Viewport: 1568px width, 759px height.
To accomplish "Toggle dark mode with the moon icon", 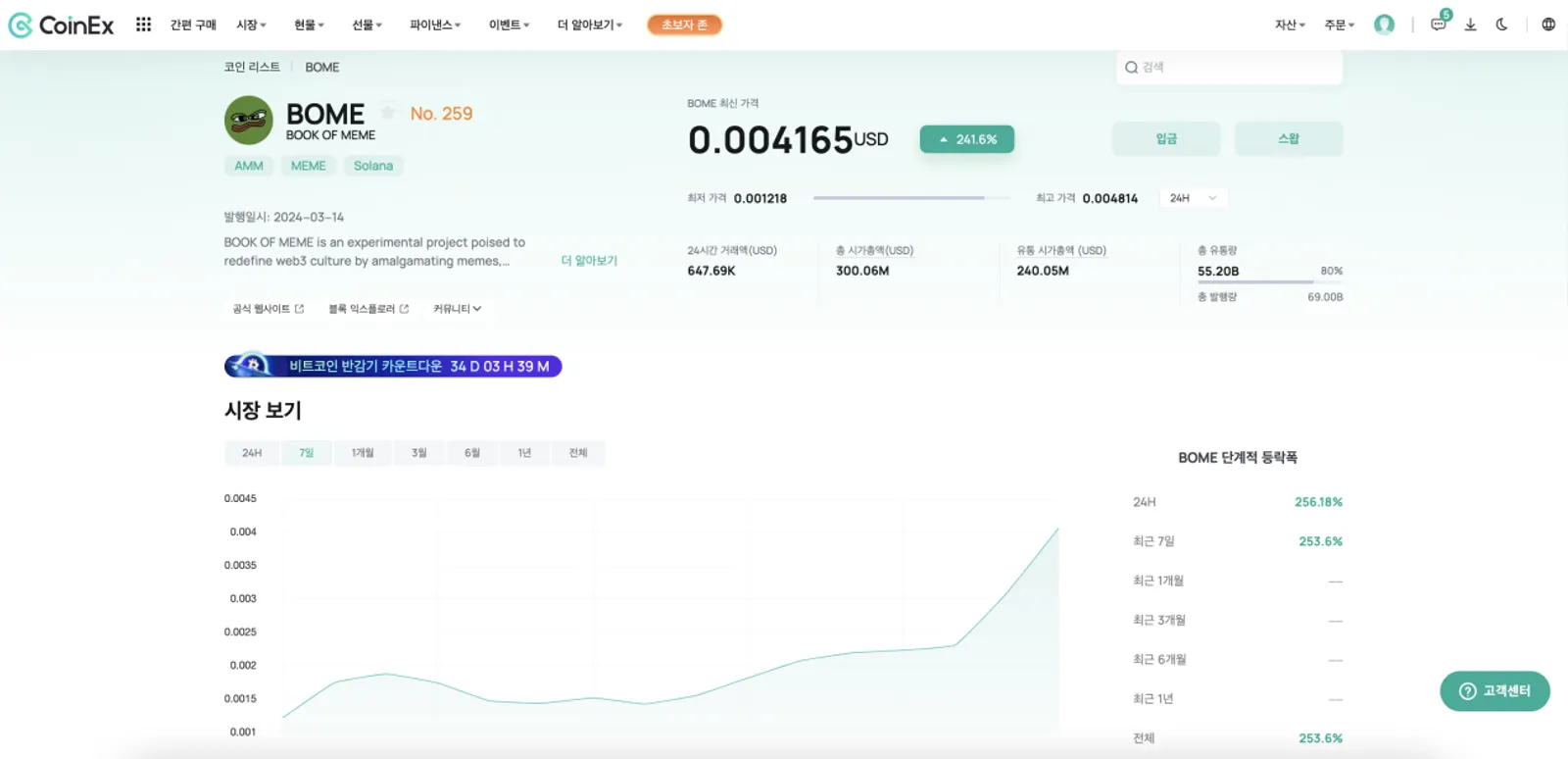I will (1501, 25).
